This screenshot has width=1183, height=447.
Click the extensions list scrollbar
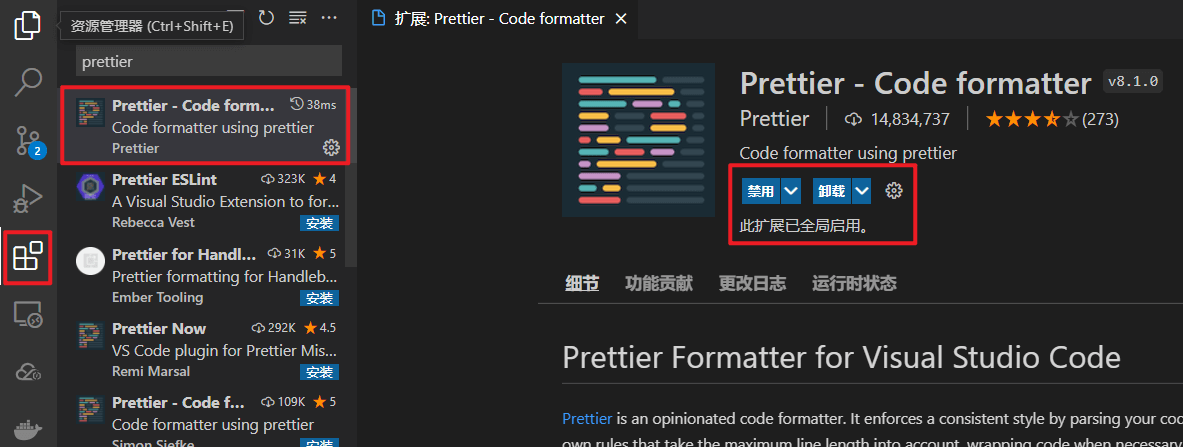(352, 177)
